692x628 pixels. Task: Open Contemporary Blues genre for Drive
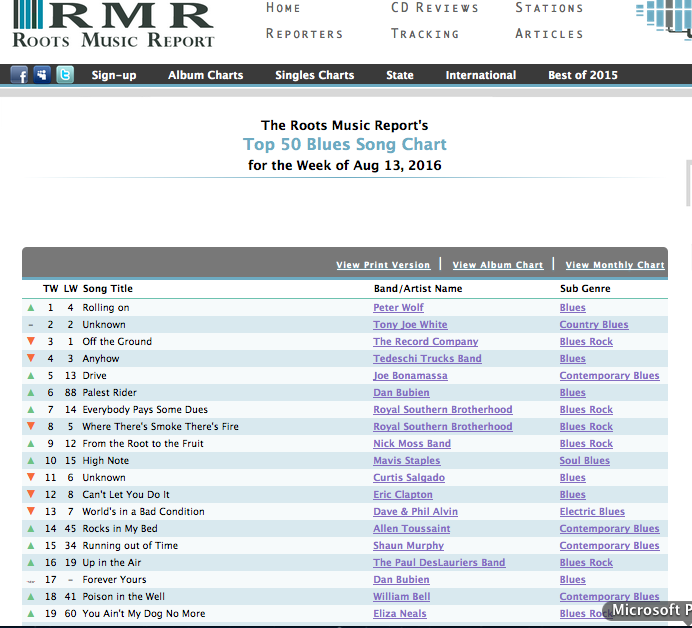point(609,376)
